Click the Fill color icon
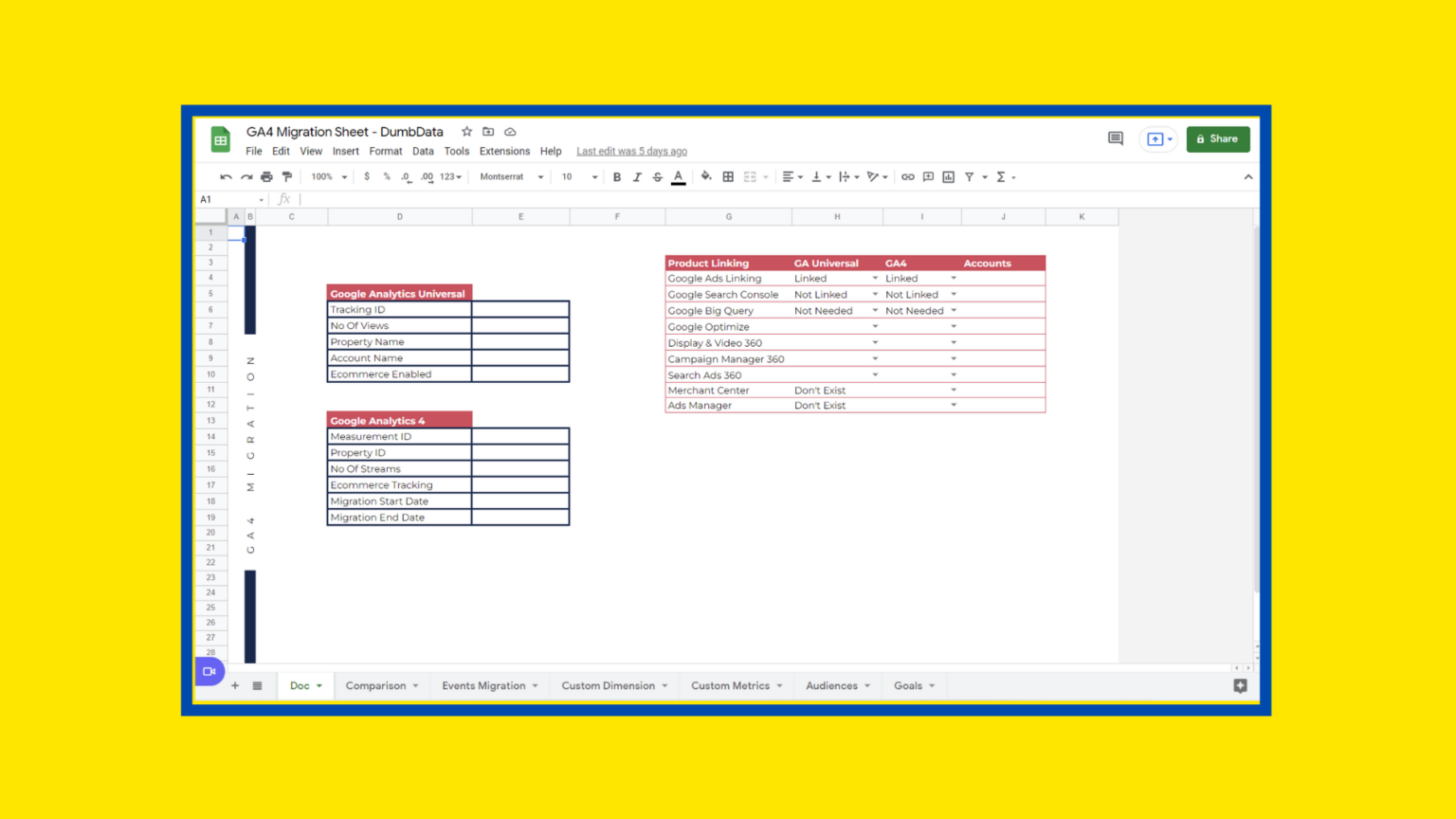This screenshot has width=1456, height=819. (x=706, y=176)
